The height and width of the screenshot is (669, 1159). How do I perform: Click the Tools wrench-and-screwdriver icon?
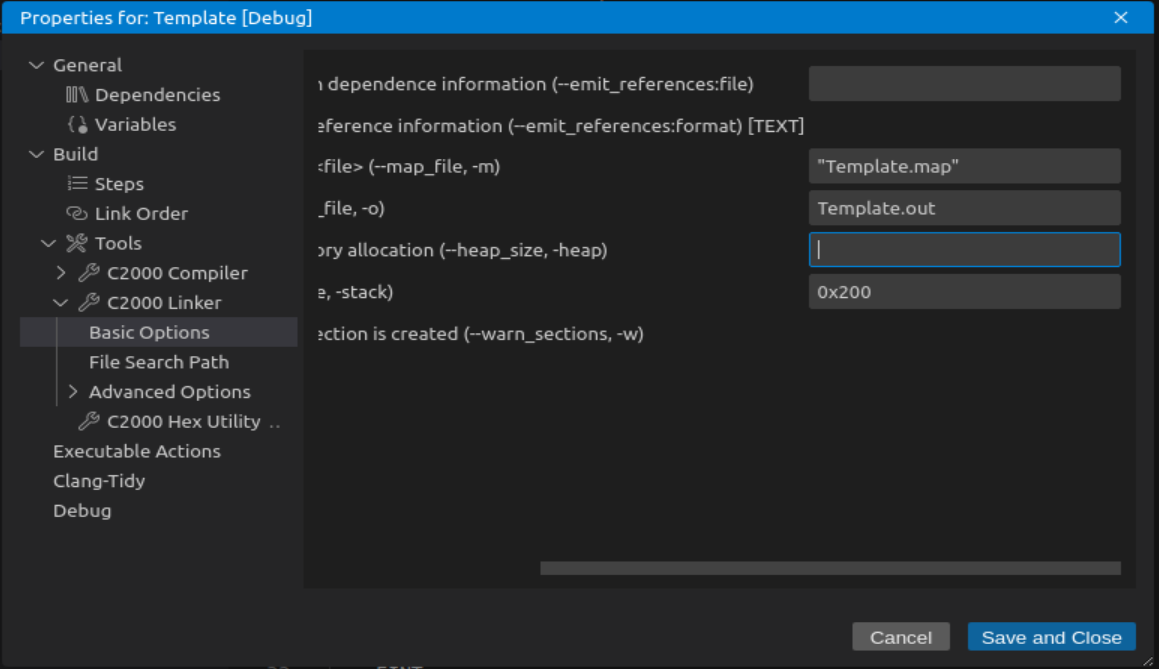pyautogui.click(x=77, y=242)
